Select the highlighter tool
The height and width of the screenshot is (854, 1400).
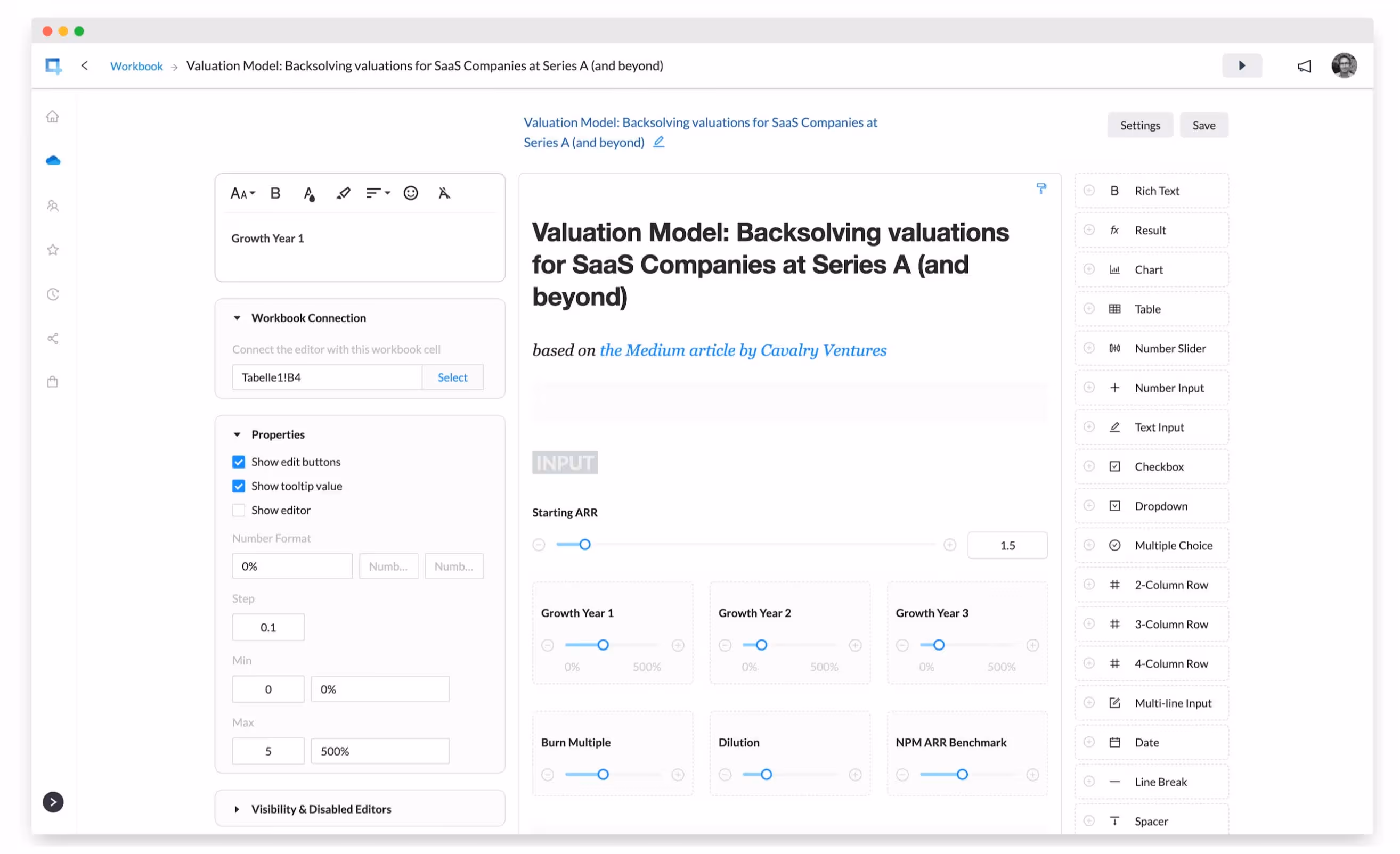coord(343,194)
